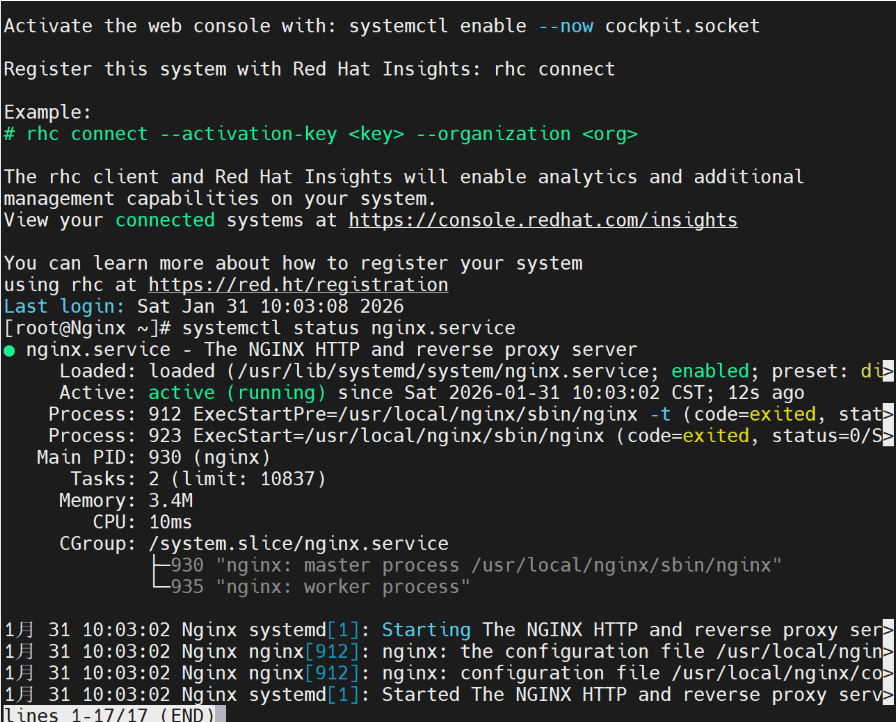This screenshot has width=896, height=722.
Task: Click the 'Process: 923 ExecStart' line
Action: [x=470, y=436]
